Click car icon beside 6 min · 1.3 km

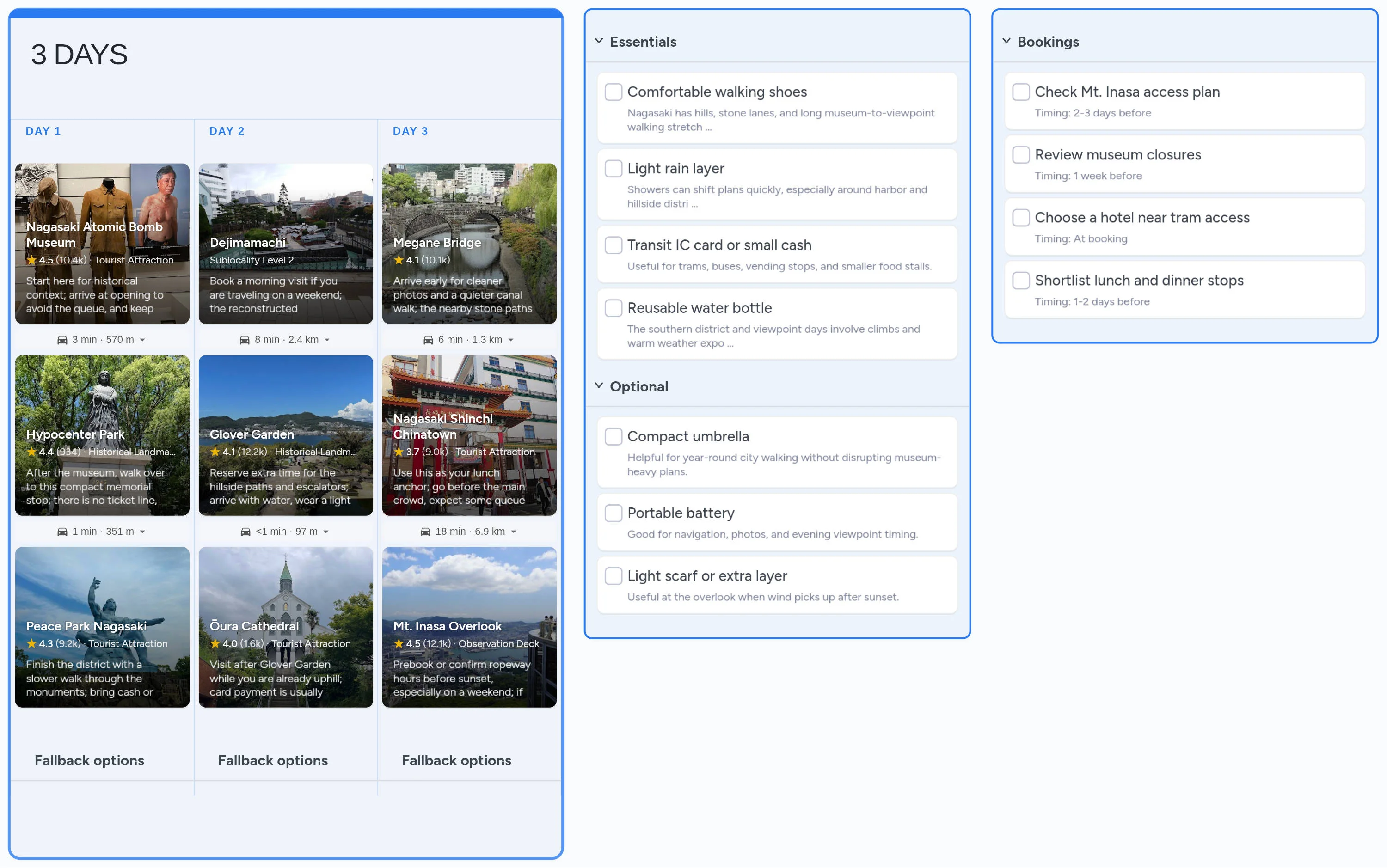point(428,340)
